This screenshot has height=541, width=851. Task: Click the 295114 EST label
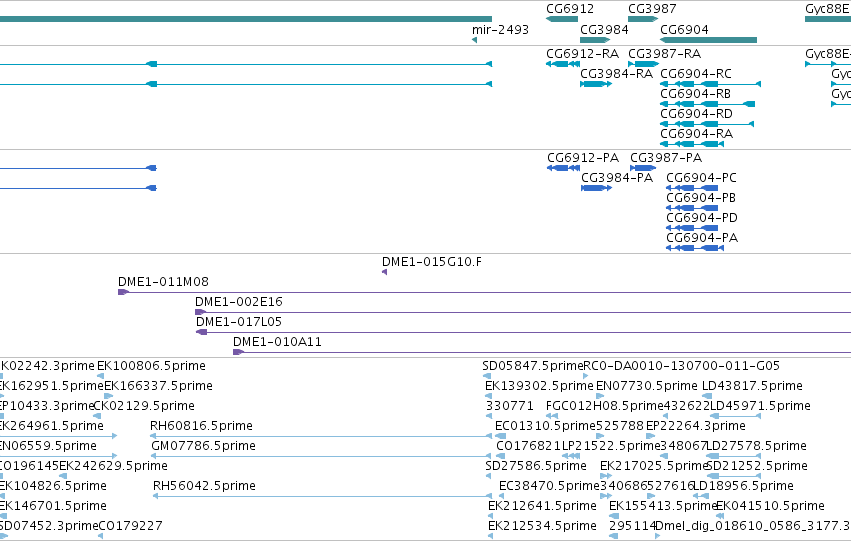(633, 526)
